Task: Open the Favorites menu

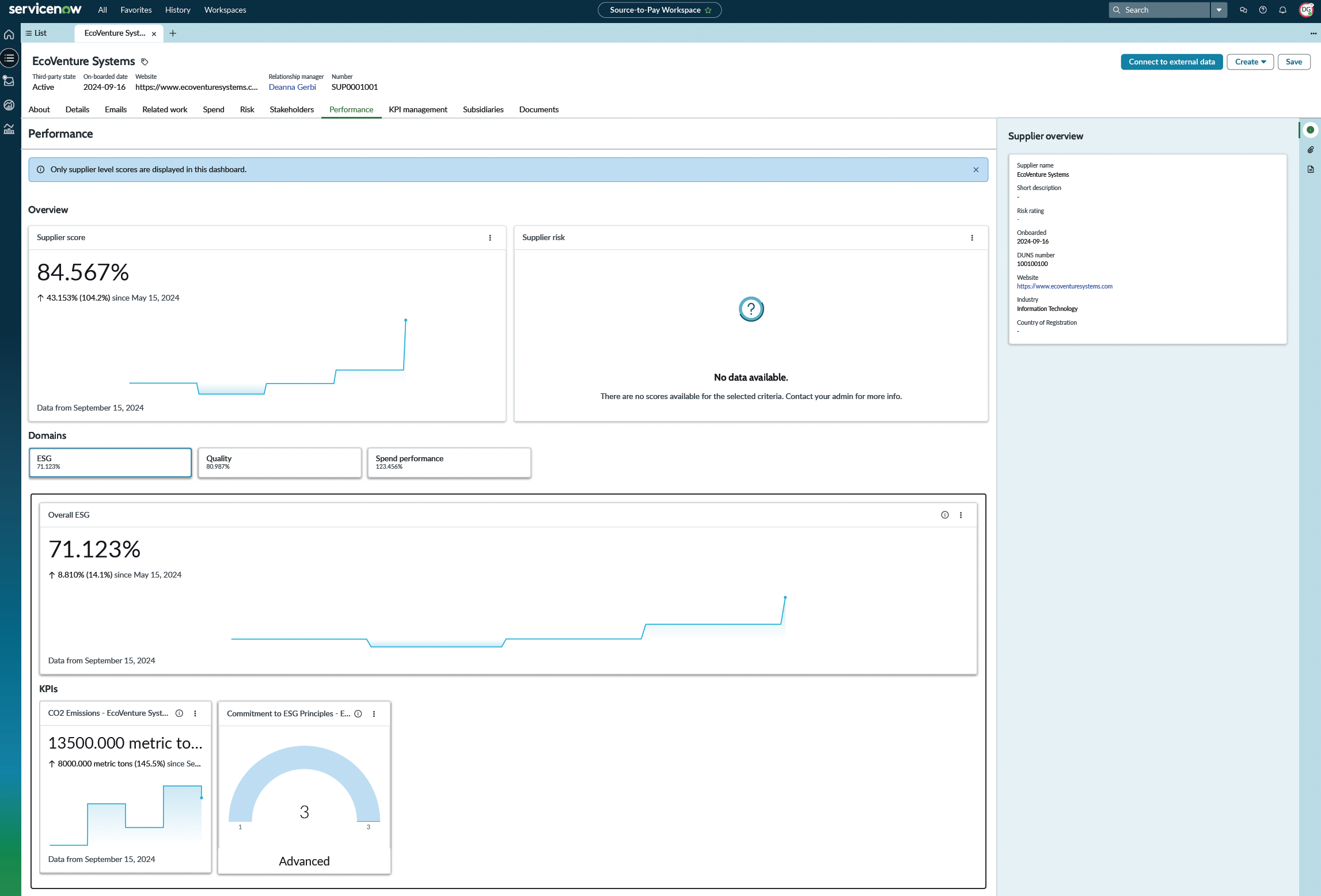Action: 136,10
